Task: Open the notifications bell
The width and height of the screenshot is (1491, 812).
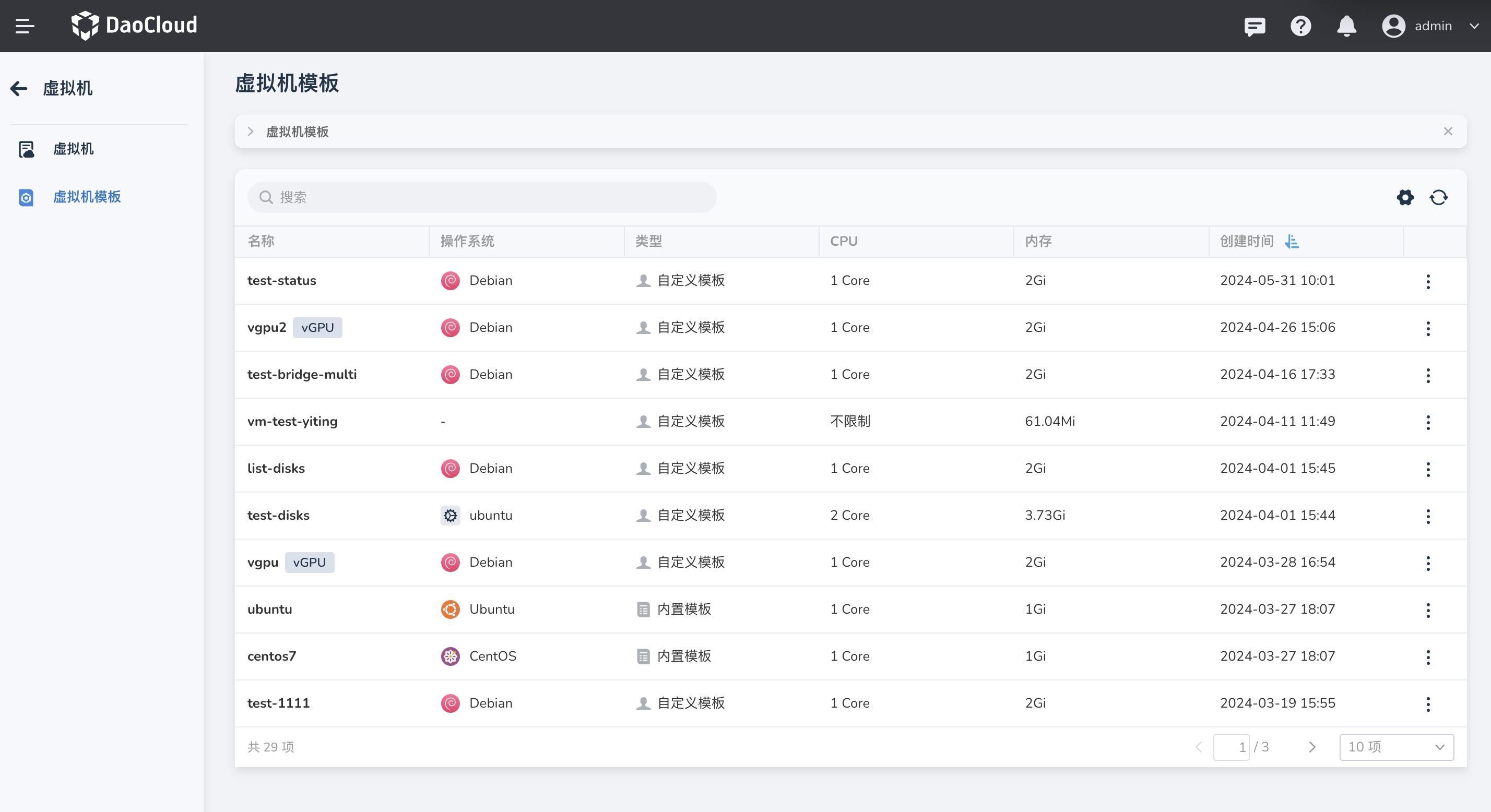Action: 1346,26
